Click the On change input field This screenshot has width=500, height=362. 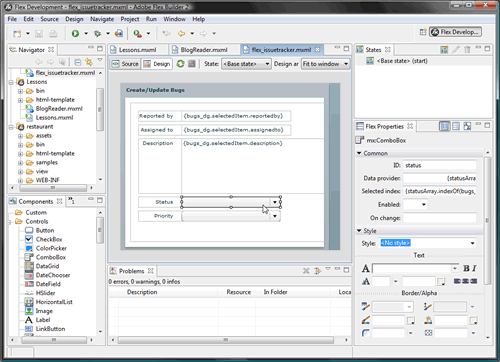[440, 218]
